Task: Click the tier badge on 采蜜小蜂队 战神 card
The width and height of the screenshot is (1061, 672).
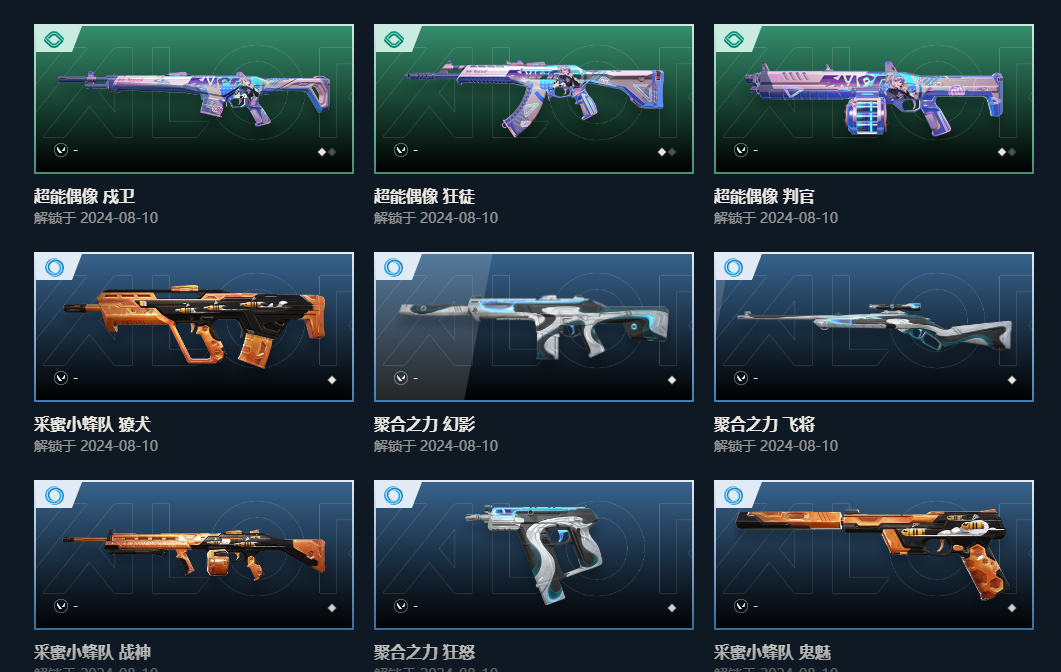Action: (x=54, y=496)
